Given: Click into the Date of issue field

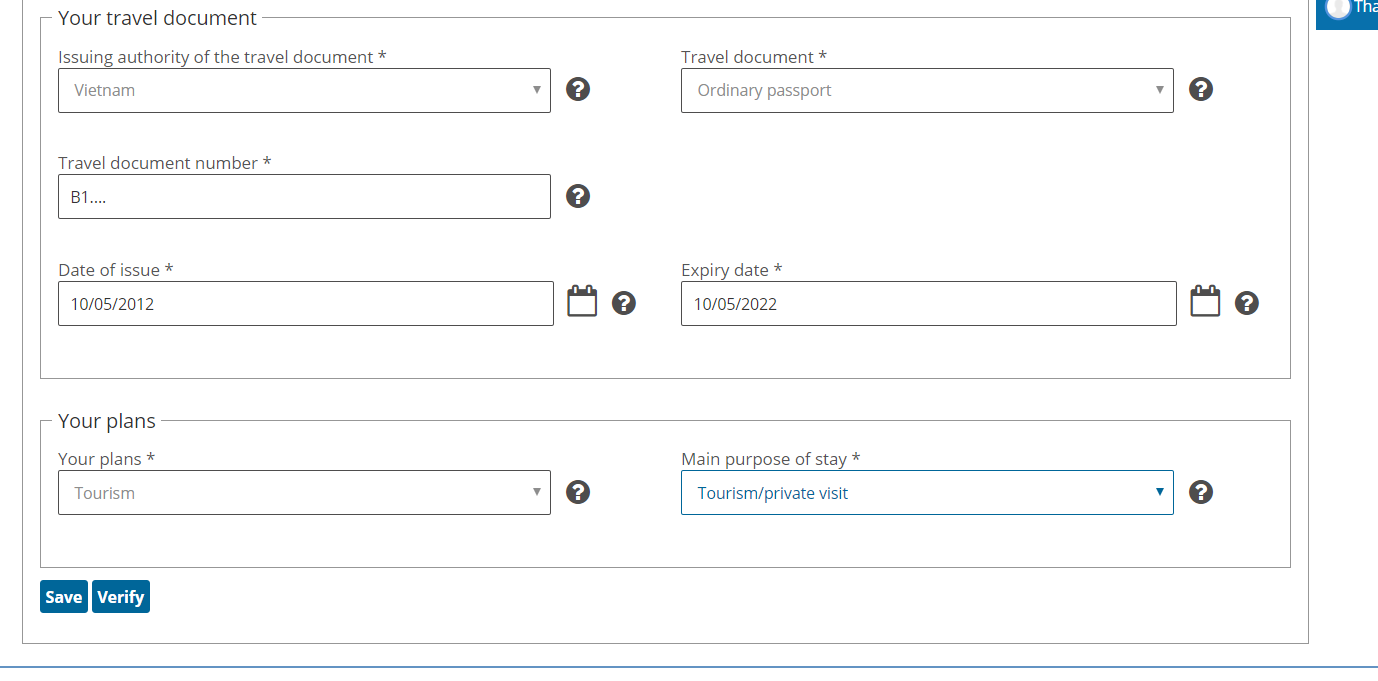Looking at the screenshot, I should pyautogui.click(x=306, y=303).
